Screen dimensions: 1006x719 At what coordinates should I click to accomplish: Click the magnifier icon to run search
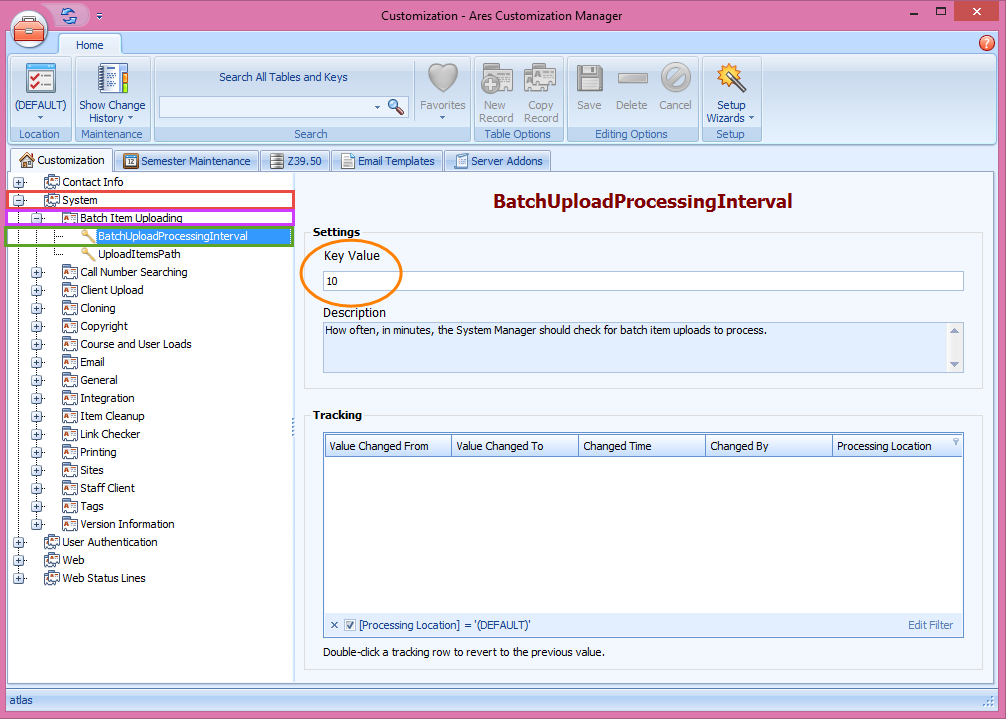[396, 106]
